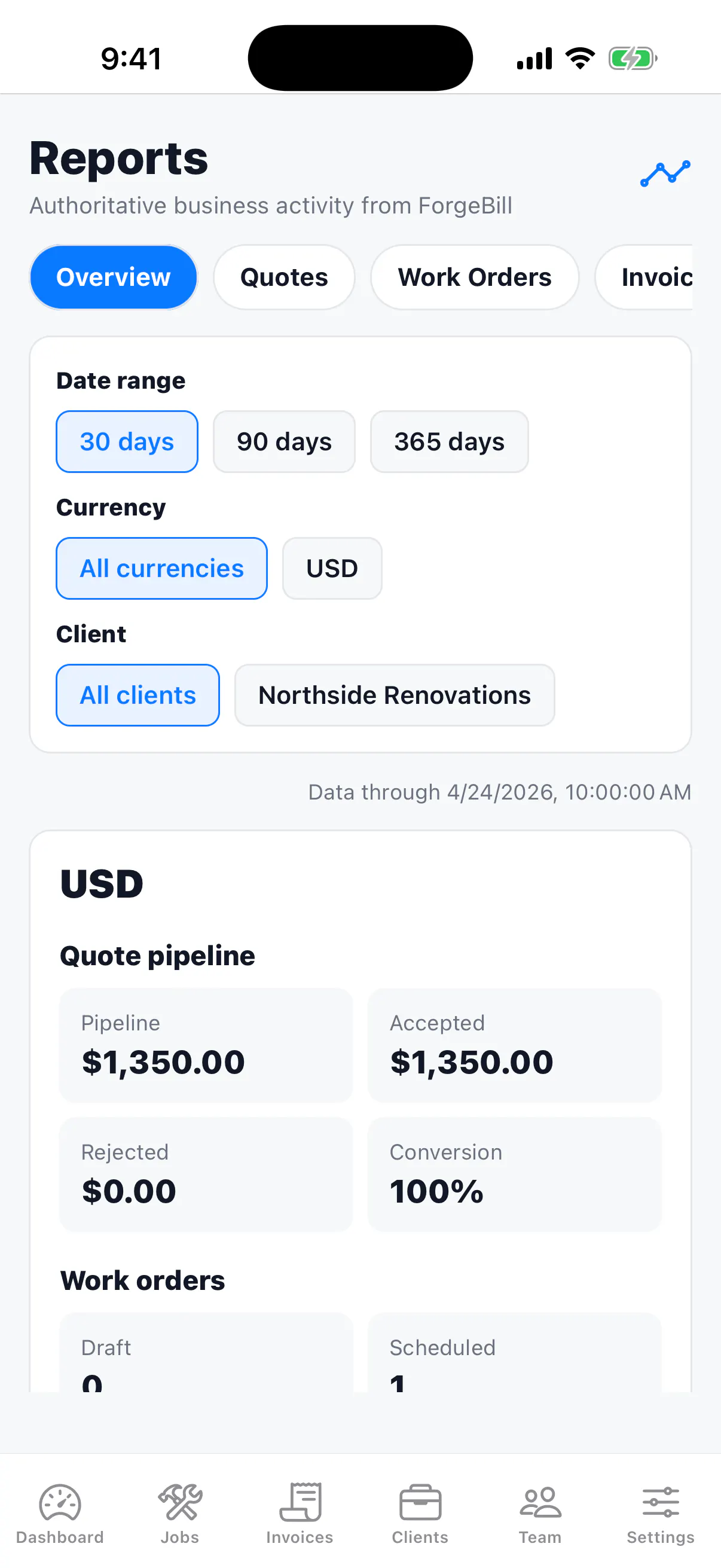The width and height of the screenshot is (721, 1568).
Task: Tap the Accepted $1,350.00 card
Action: pos(515,1045)
